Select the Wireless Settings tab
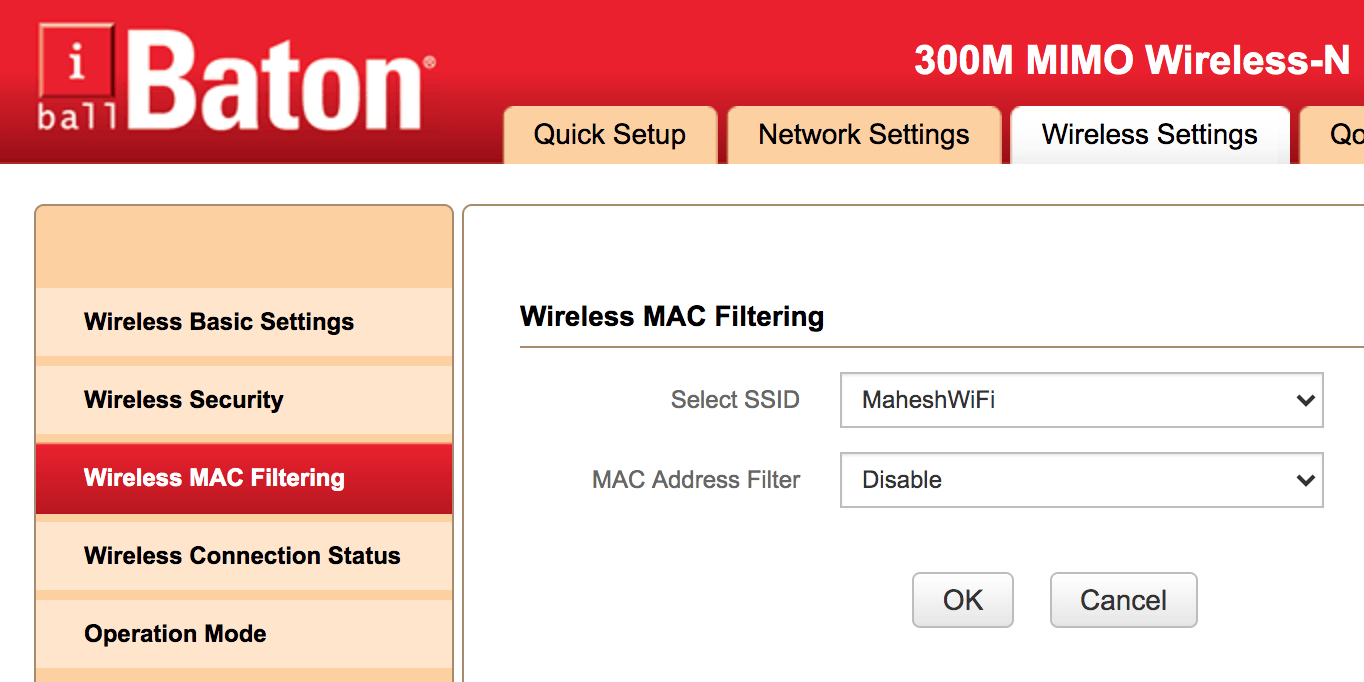This screenshot has width=1364, height=682. (x=1149, y=135)
